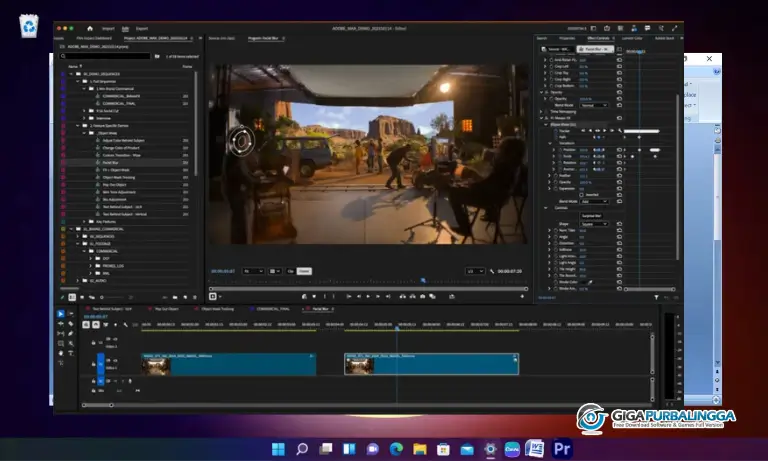Open the Import tab

108,28
